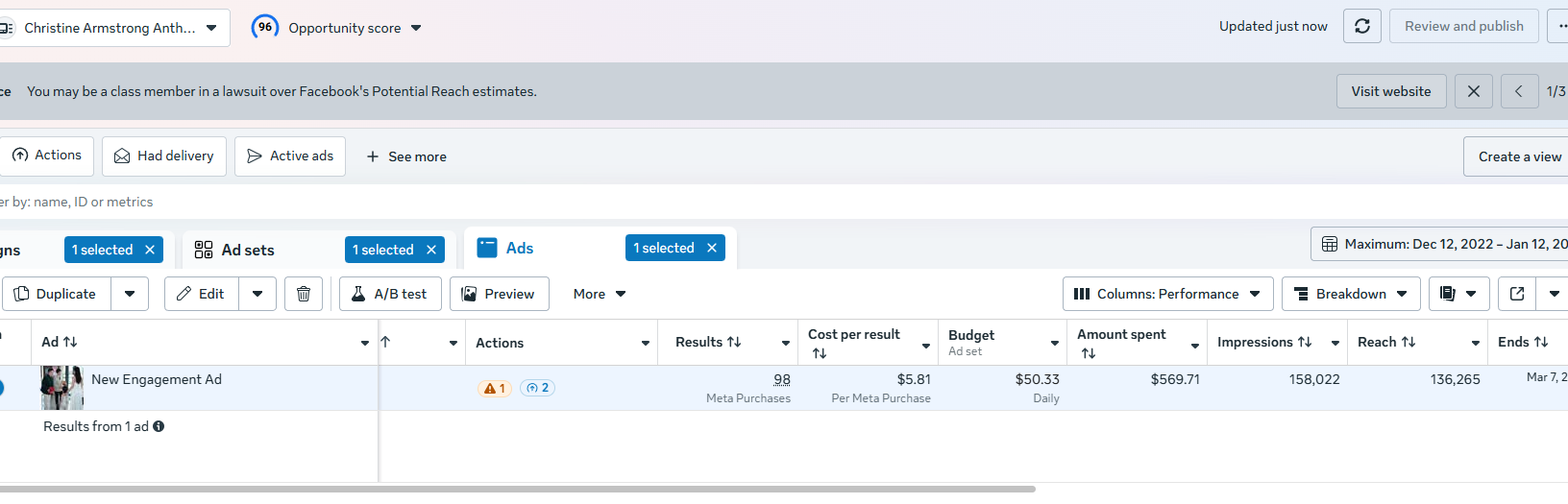Clear the Ads tab selection
The height and width of the screenshot is (504, 1568).
[712, 248]
